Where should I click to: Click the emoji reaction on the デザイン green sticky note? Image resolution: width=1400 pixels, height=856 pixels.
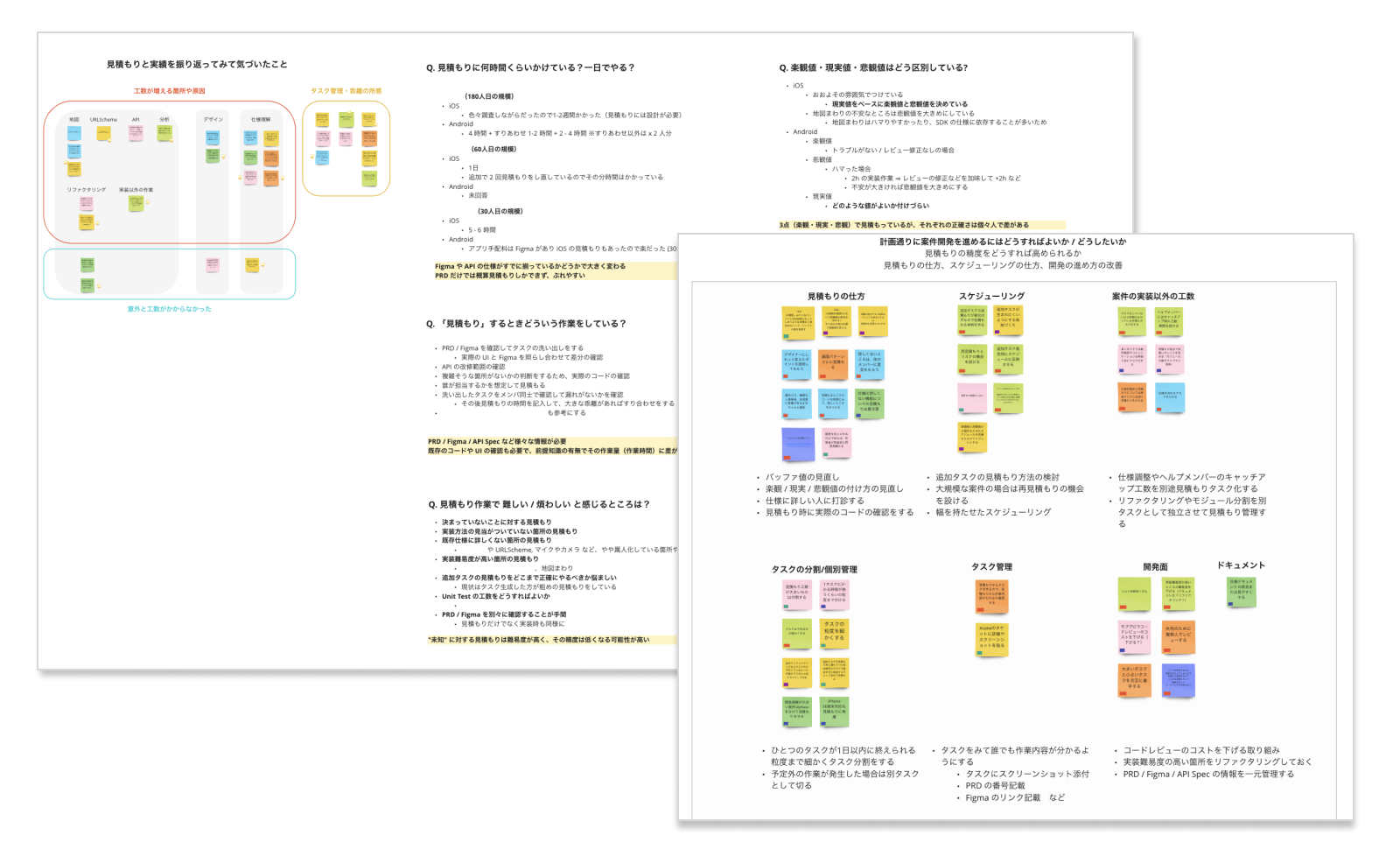click(224, 157)
